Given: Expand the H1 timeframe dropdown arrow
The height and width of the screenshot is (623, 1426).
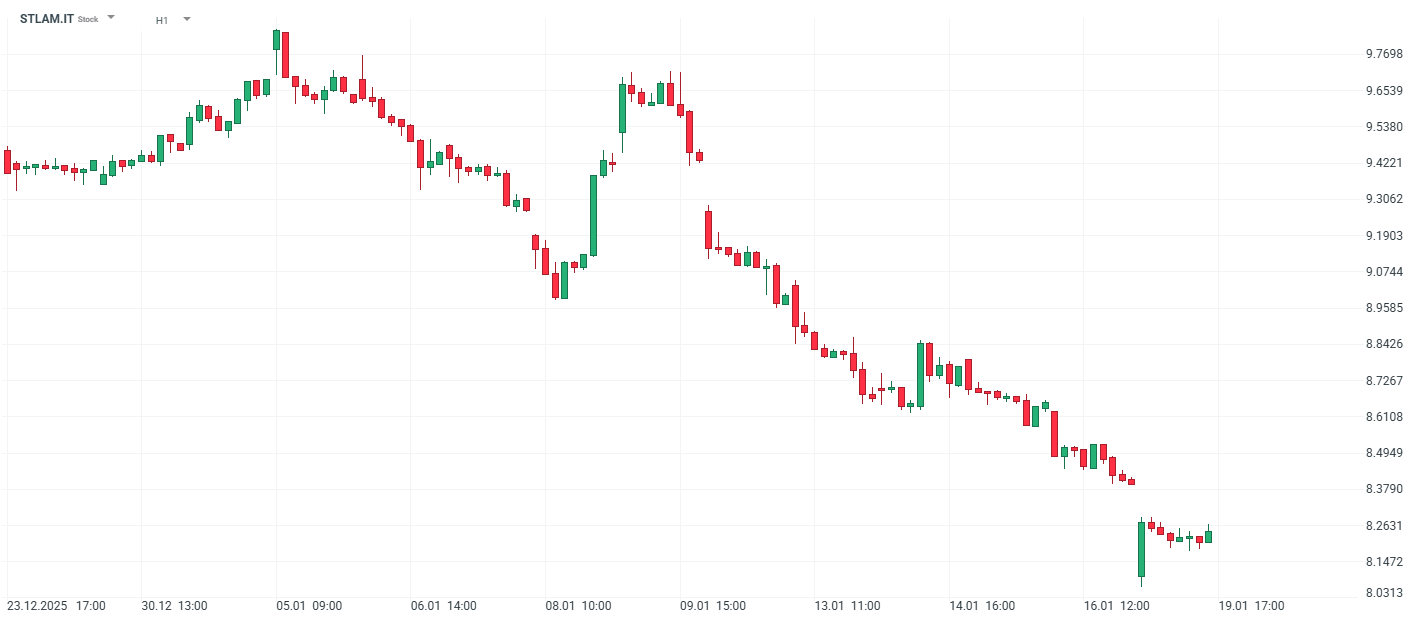Looking at the screenshot, I should click(187, 19).
